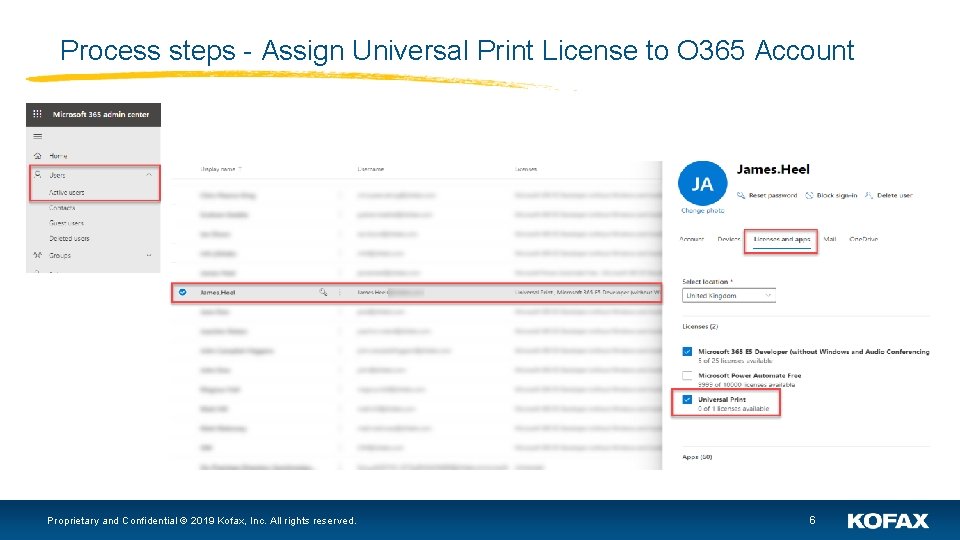960x540 pixels.
Task: Click the Users navigation label
Action: 57,175
